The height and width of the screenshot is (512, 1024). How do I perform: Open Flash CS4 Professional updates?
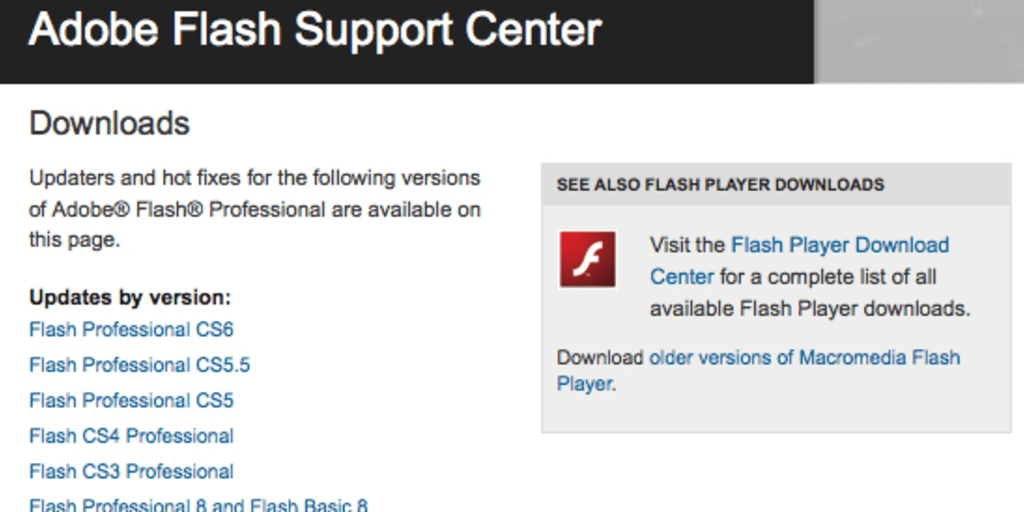point(131,436)
